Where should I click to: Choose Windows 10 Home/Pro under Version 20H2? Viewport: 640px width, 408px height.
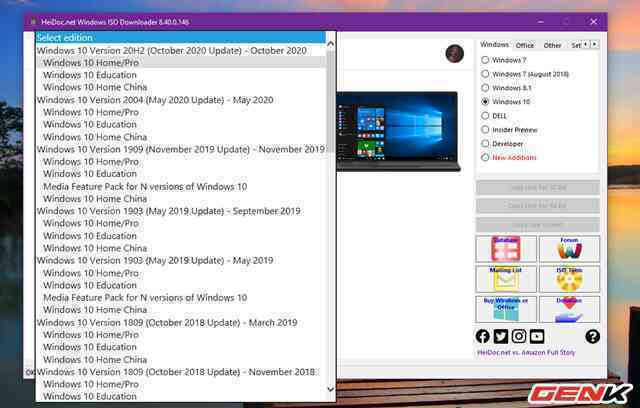(x=181, y=62)
